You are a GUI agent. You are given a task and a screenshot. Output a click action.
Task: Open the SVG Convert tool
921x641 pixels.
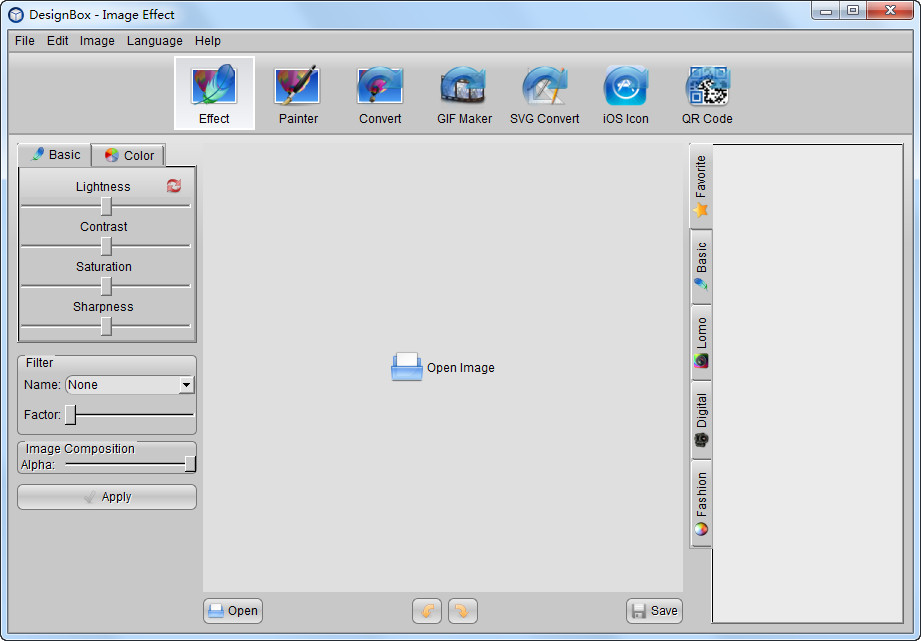pos(544,93)
